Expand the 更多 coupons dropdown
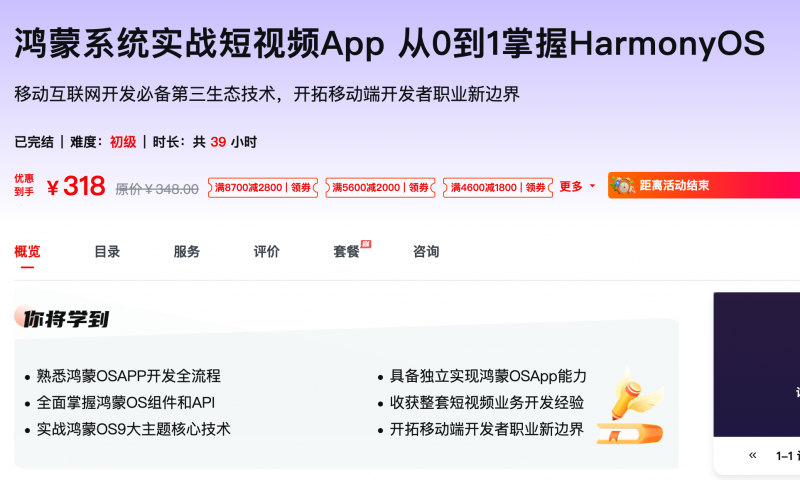Viewport: 800px width, 480px height. (x=577, y=186)
